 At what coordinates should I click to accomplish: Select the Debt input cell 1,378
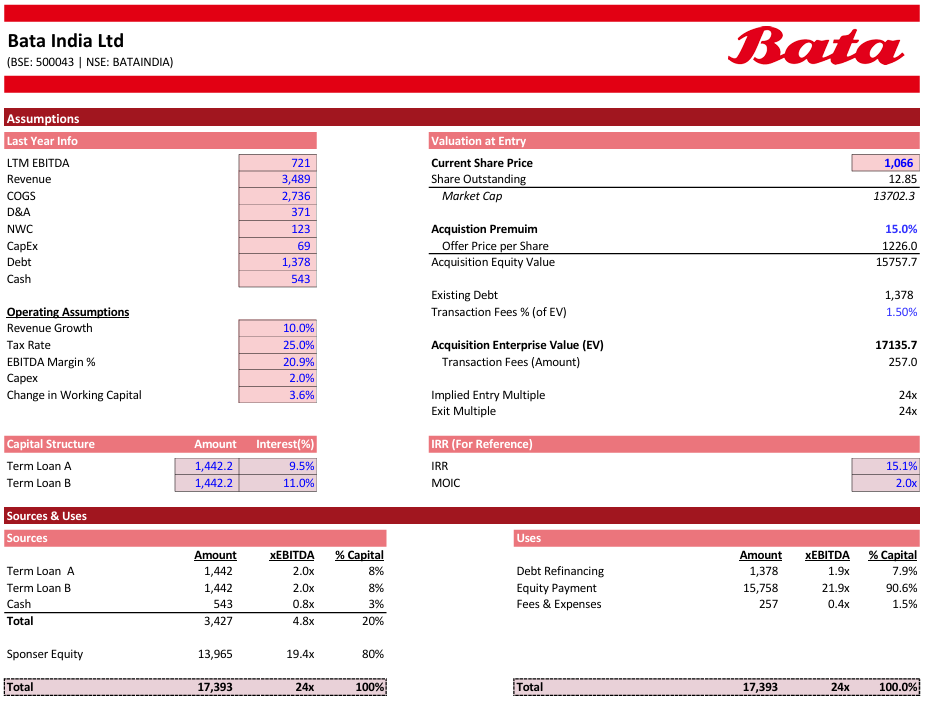pyautogui.click(x=278, y=262)
